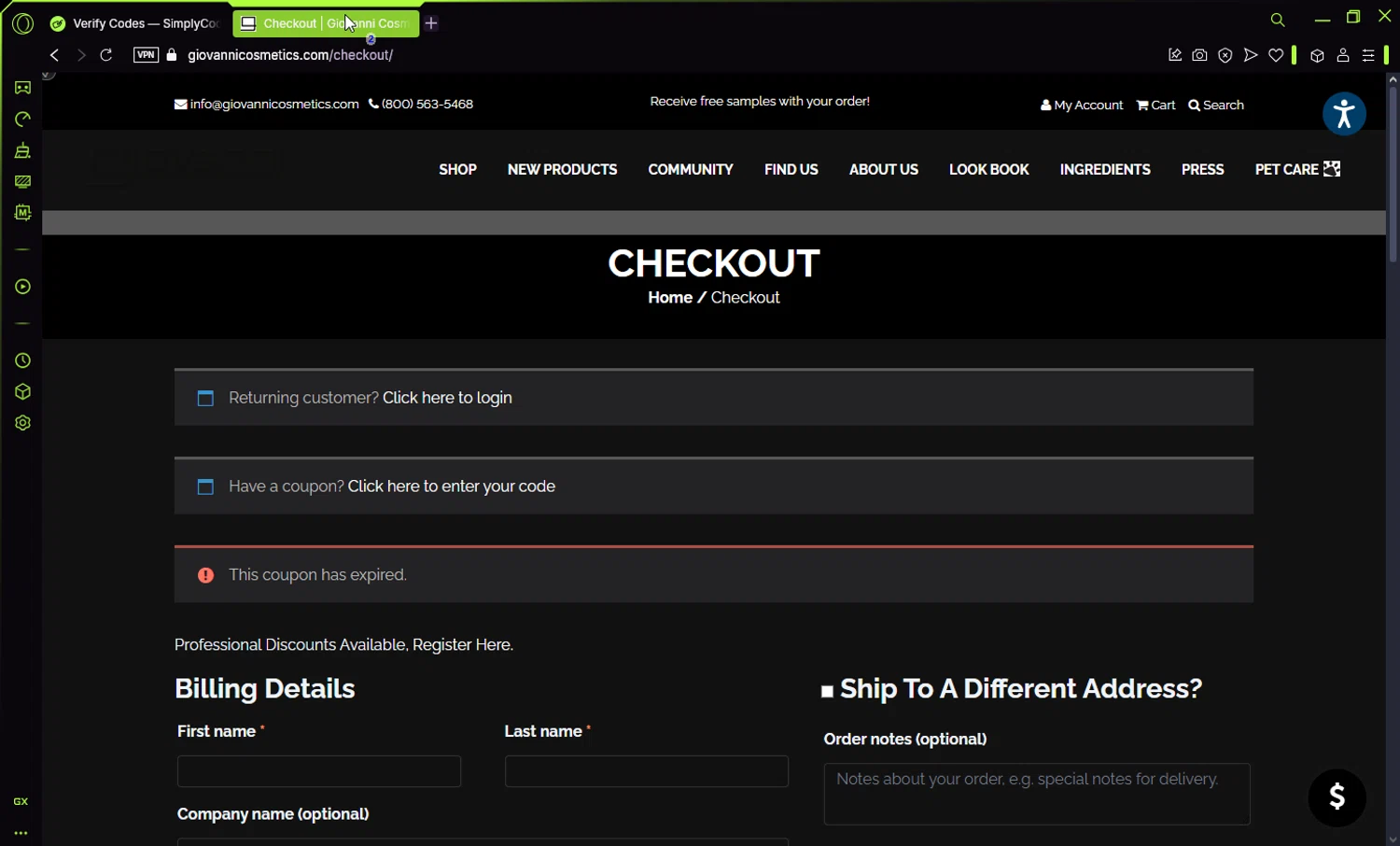Open the striped monitor sidebar icon
Screen dimensions: 1400x846
coord(22,182)
